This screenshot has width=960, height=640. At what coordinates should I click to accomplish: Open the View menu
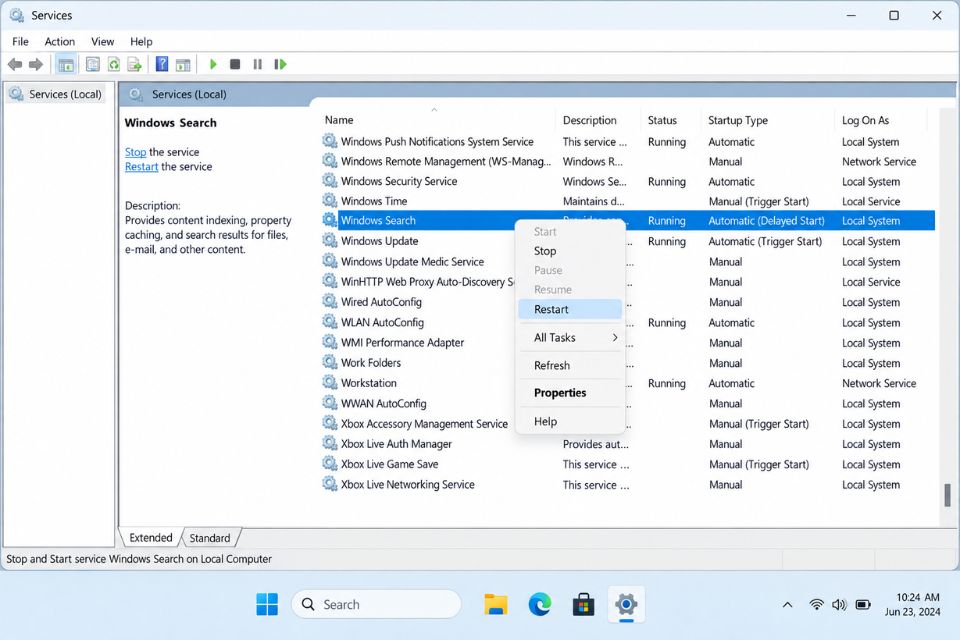click(x=102, y=42)
